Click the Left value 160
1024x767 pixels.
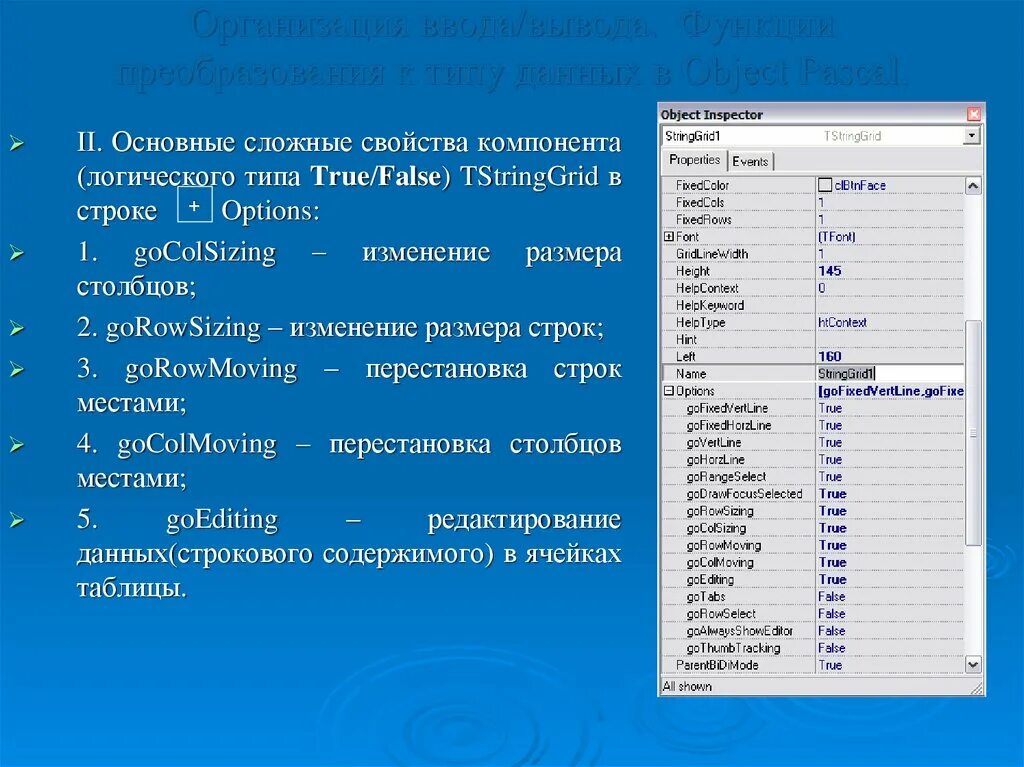[x=829, y=356]
